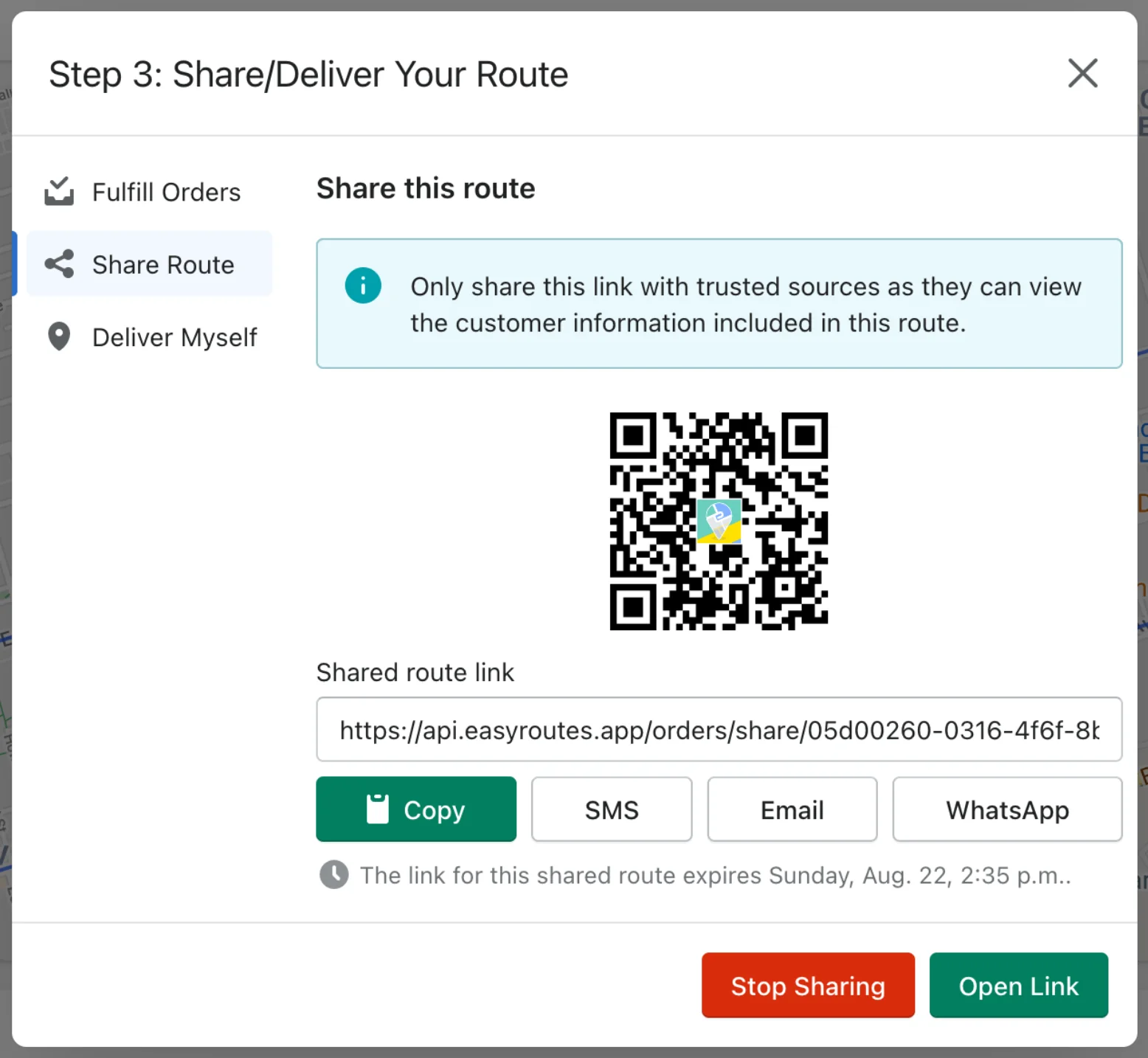This screenshot has height=1058, width=1148.
Task: Click the Share Route share icon
Action: (59, 263)
